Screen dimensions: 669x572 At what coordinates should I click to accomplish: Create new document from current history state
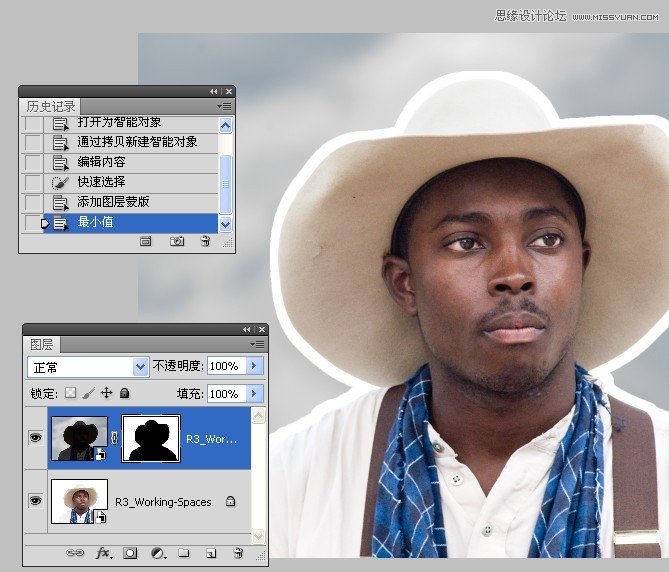point(145,242)
